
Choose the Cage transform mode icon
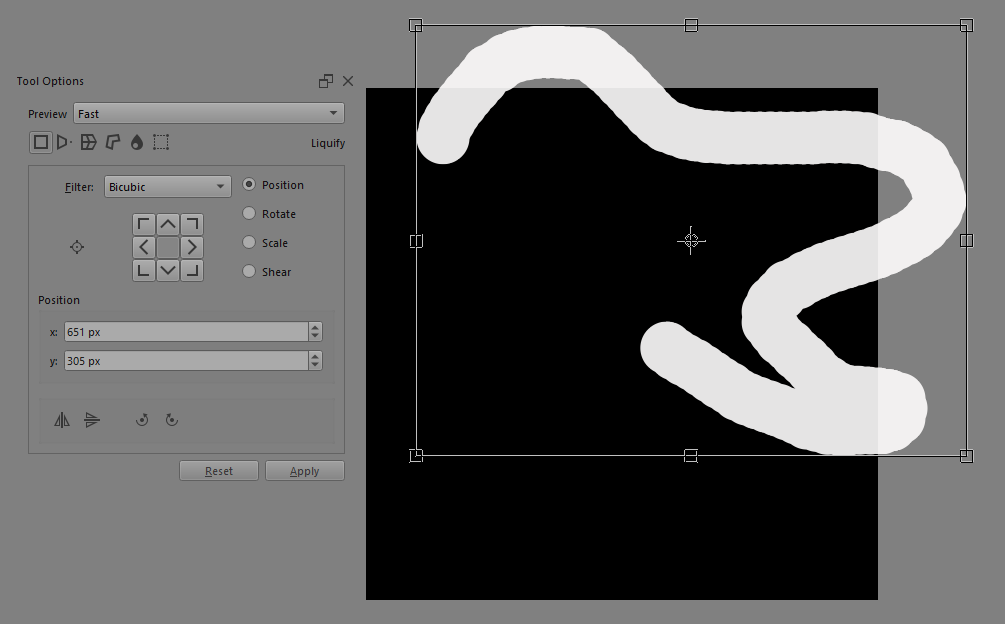click(x=113, y=143)
